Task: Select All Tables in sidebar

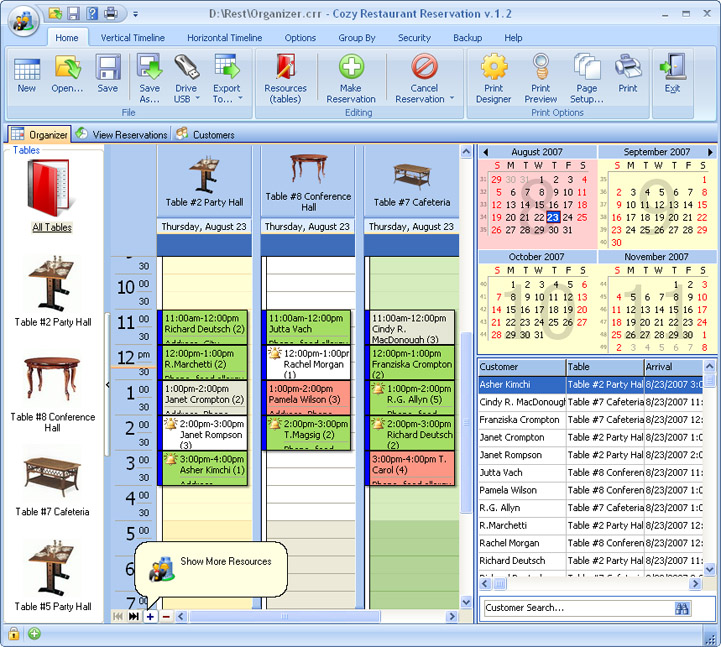Action: [x=52, y=195]
